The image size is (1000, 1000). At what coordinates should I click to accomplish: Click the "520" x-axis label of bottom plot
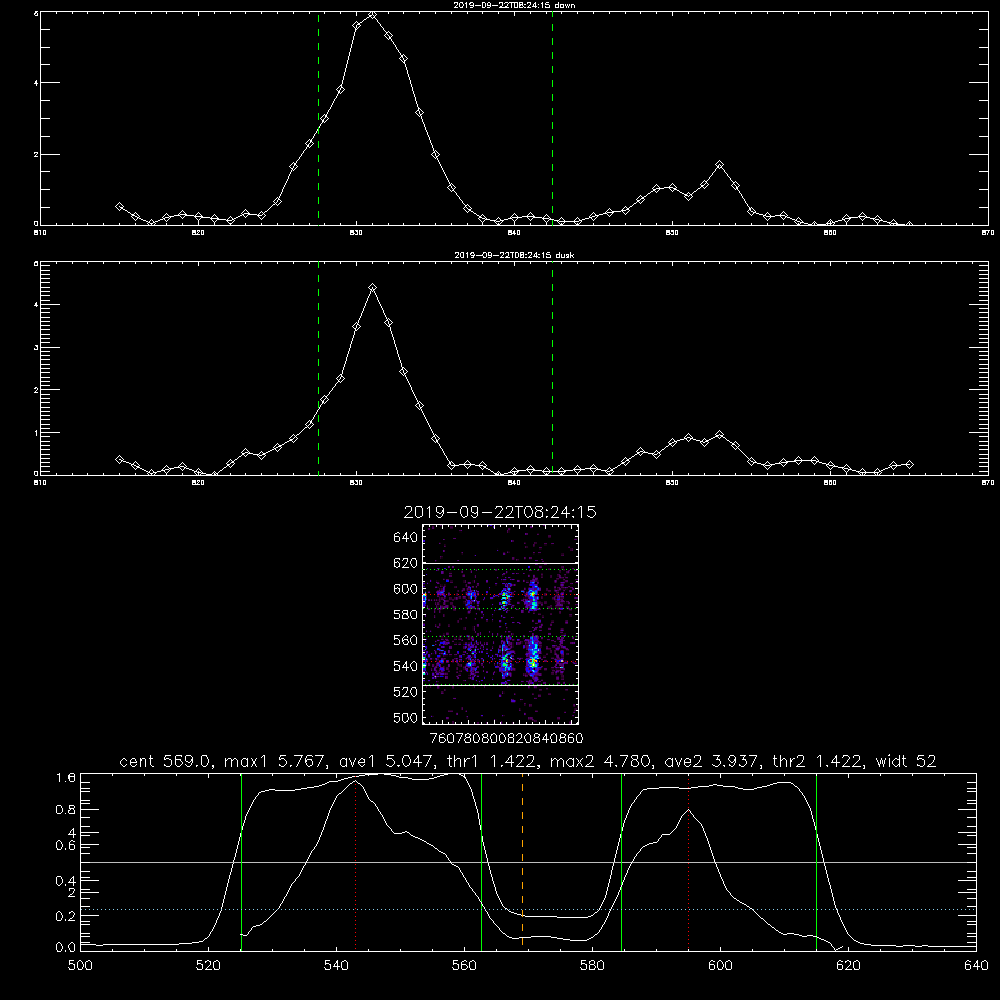tap(208, 966)
